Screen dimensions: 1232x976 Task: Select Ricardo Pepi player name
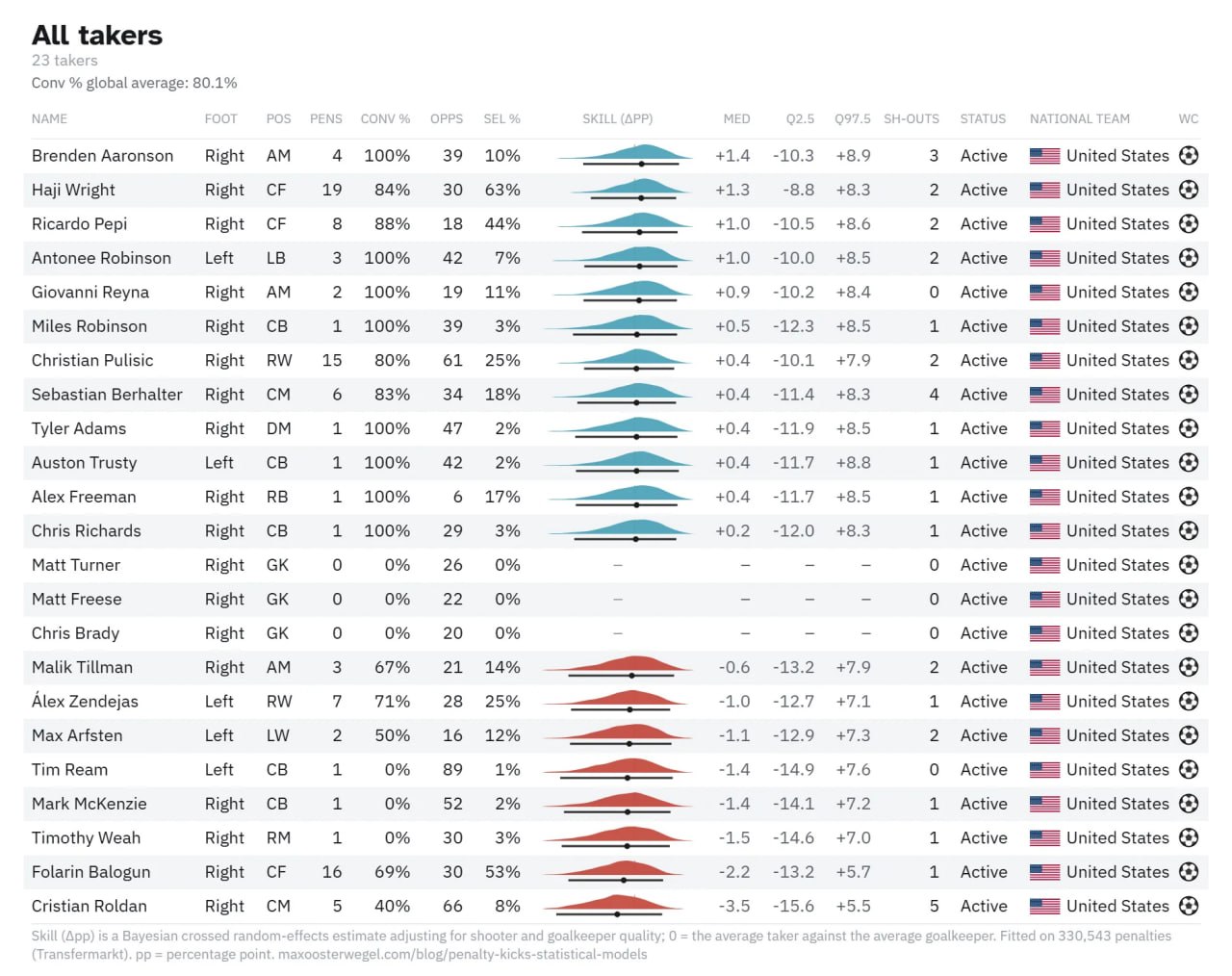(x=79, y=223)
